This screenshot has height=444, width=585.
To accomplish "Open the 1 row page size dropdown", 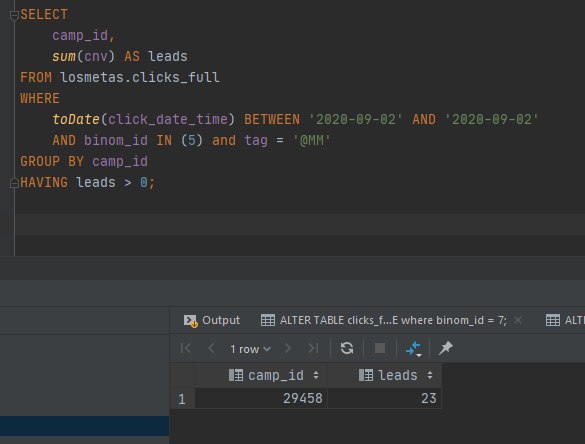I will pyautogui.click(x=250, y=349).
